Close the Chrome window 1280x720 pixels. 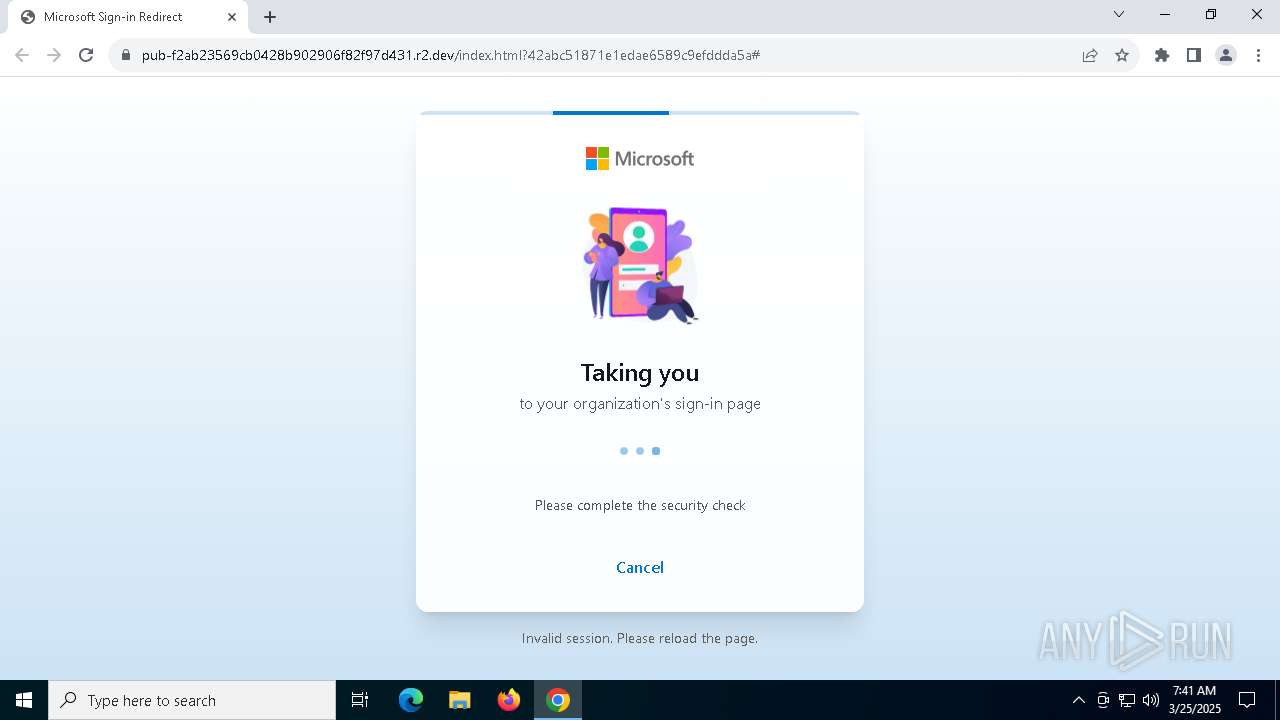pyautogui.click(x=1257, y=14)
